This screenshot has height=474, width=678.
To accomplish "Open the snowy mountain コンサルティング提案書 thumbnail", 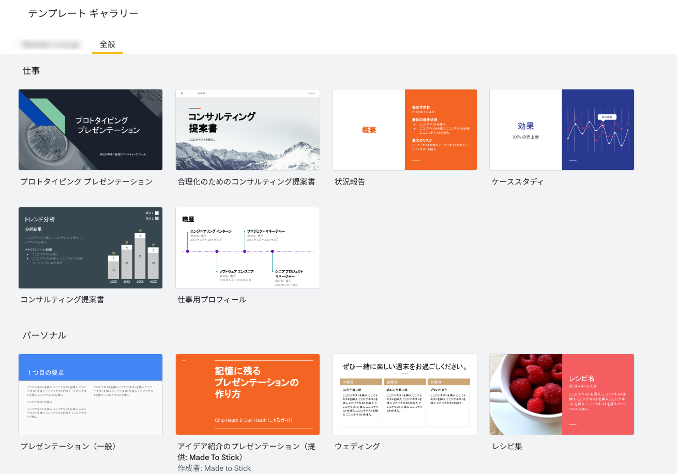I will pyautogui.click(x=247, y=130).
